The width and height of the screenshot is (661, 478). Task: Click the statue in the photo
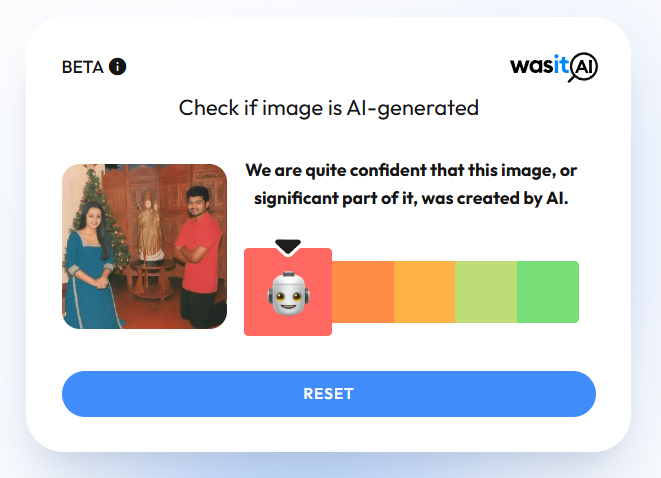click(x=150, y=228)
